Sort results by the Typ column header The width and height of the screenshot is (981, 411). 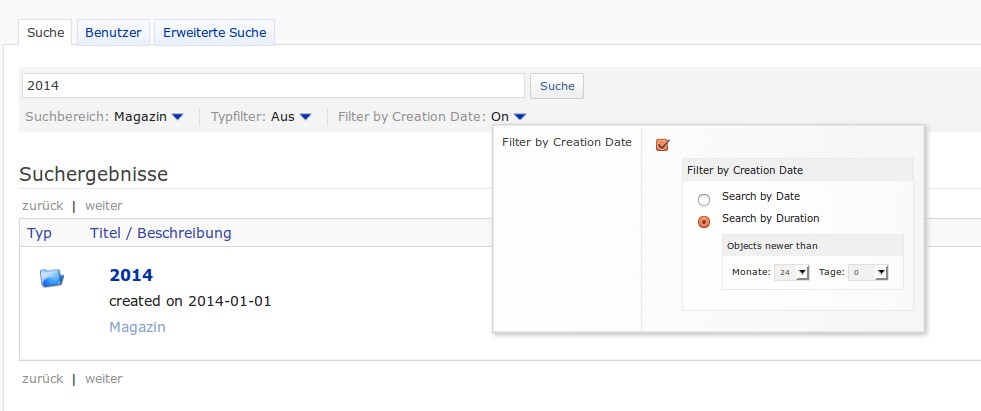click(39, 233)
